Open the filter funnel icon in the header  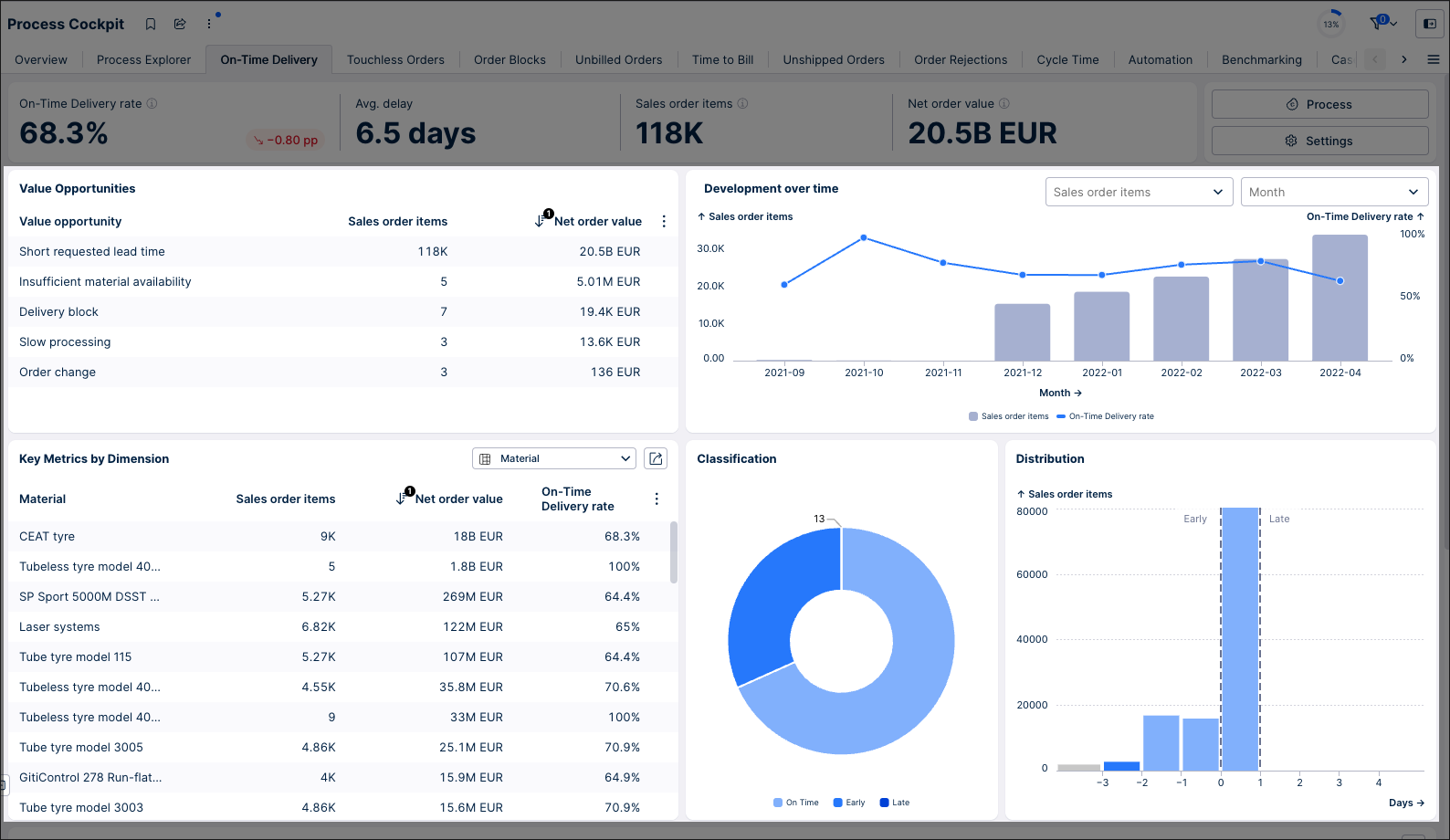[1378, 24]
